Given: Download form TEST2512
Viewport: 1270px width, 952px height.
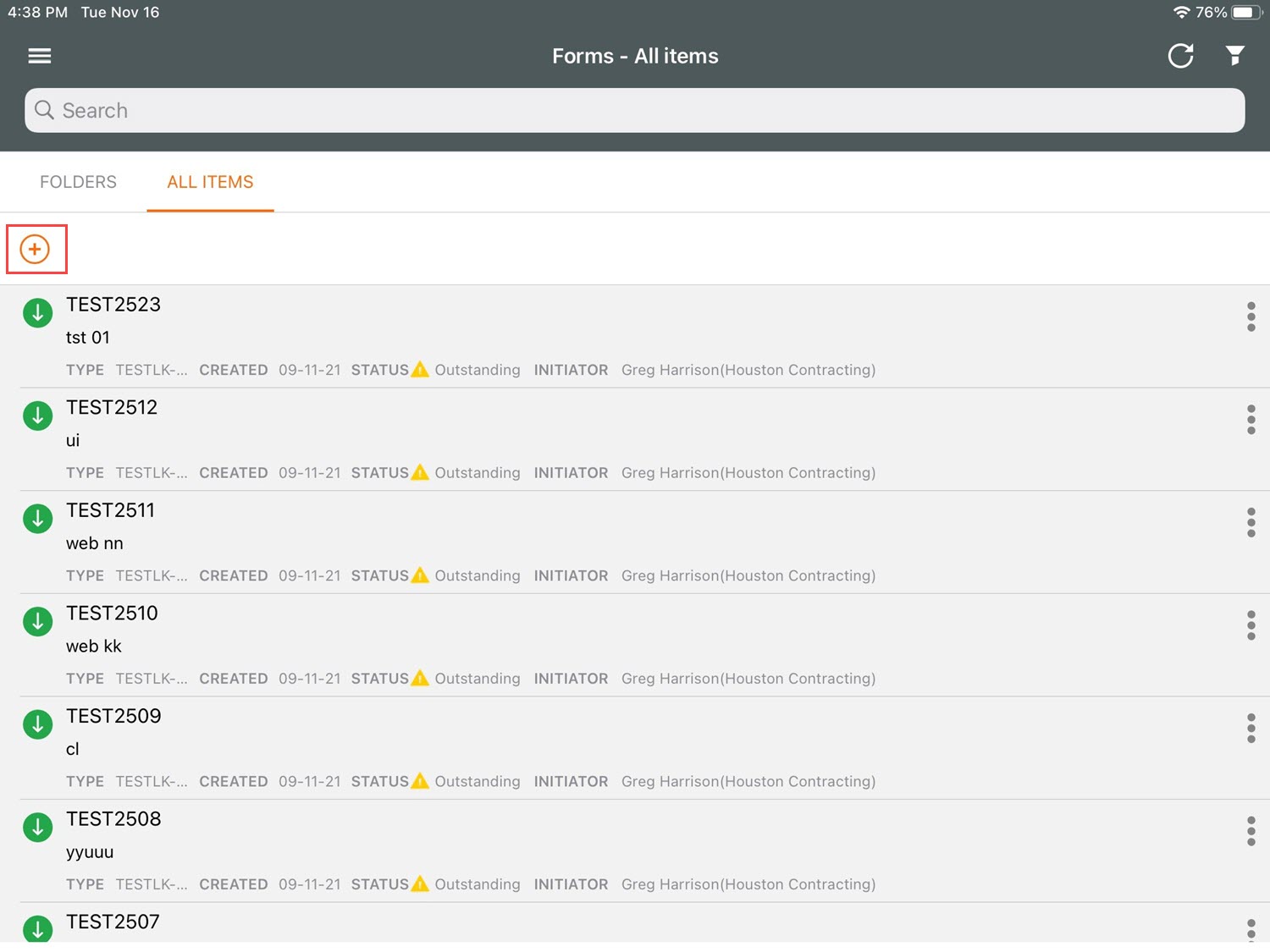Looking at the screenshot, I should point(37,416).
